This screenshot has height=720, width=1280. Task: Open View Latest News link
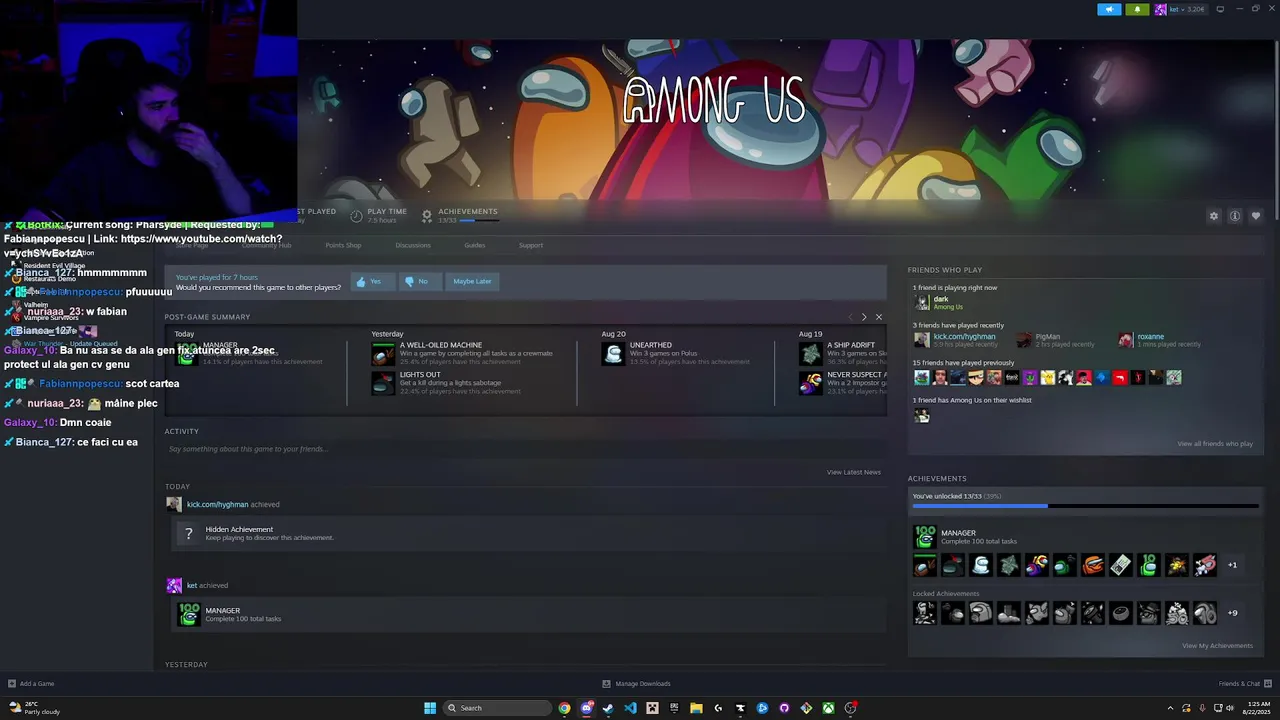coord(854,473)
